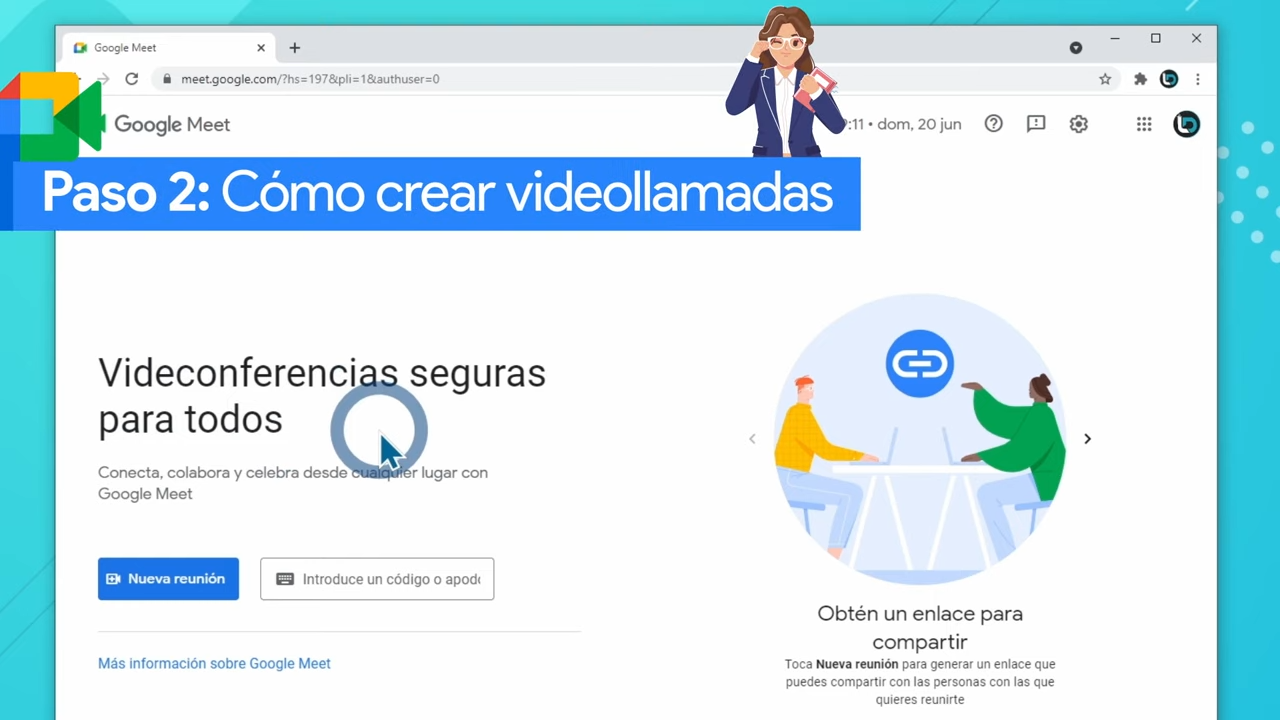Go back with the left carousel arrow
This screenshot has width=1280, height=720.
click(x=752, y=438)
